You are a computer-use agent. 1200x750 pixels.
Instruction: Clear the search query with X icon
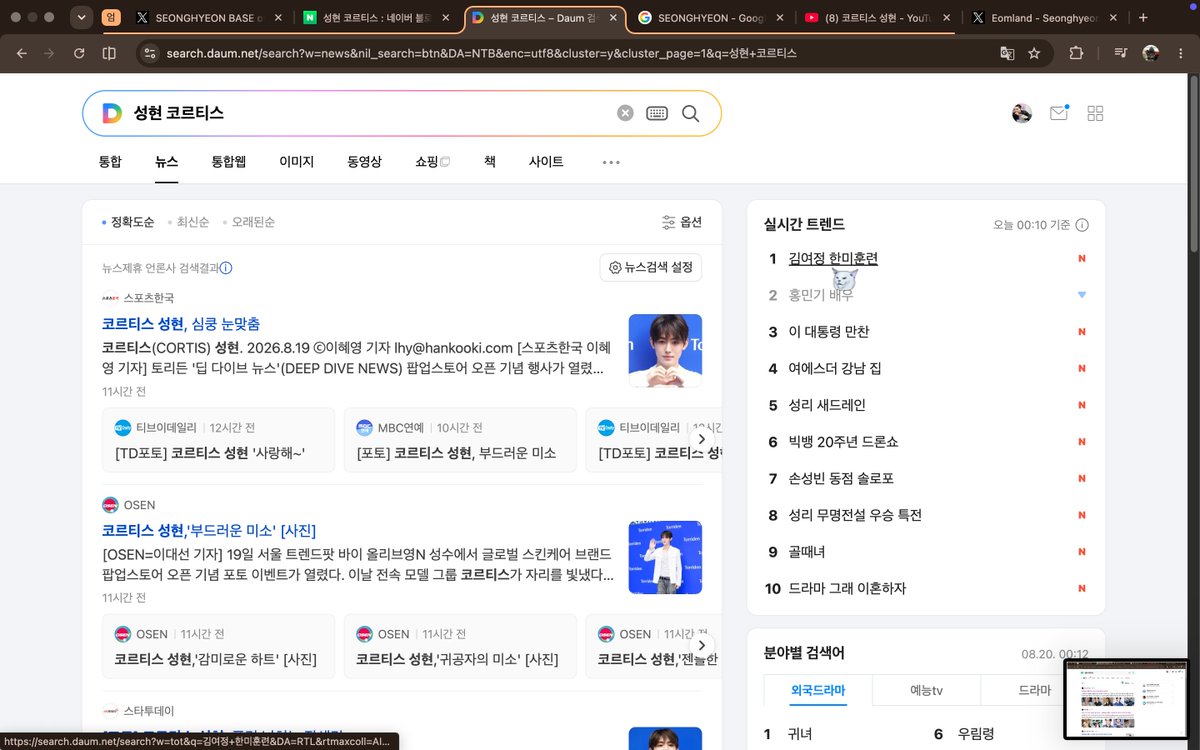[x=625, y=113]
